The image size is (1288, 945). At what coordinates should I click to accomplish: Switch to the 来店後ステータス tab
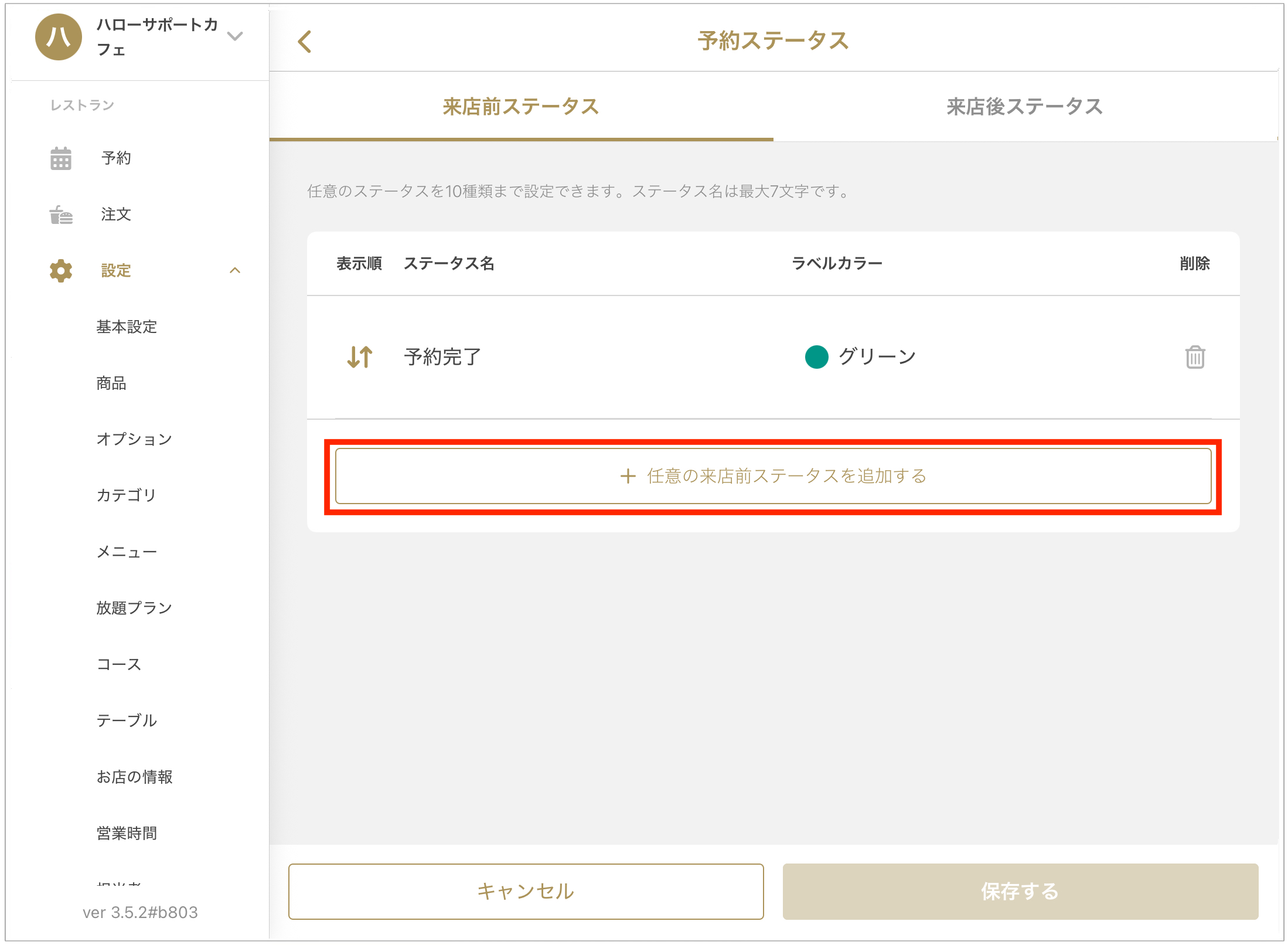[1024, 107]
